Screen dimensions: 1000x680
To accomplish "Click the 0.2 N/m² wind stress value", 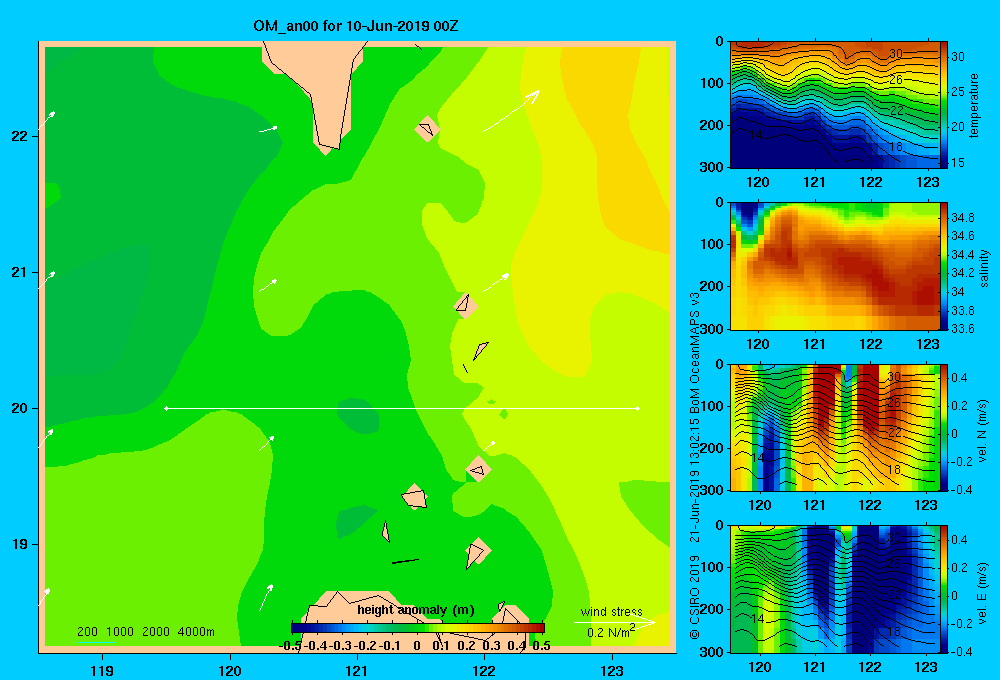I will point(610,632).
